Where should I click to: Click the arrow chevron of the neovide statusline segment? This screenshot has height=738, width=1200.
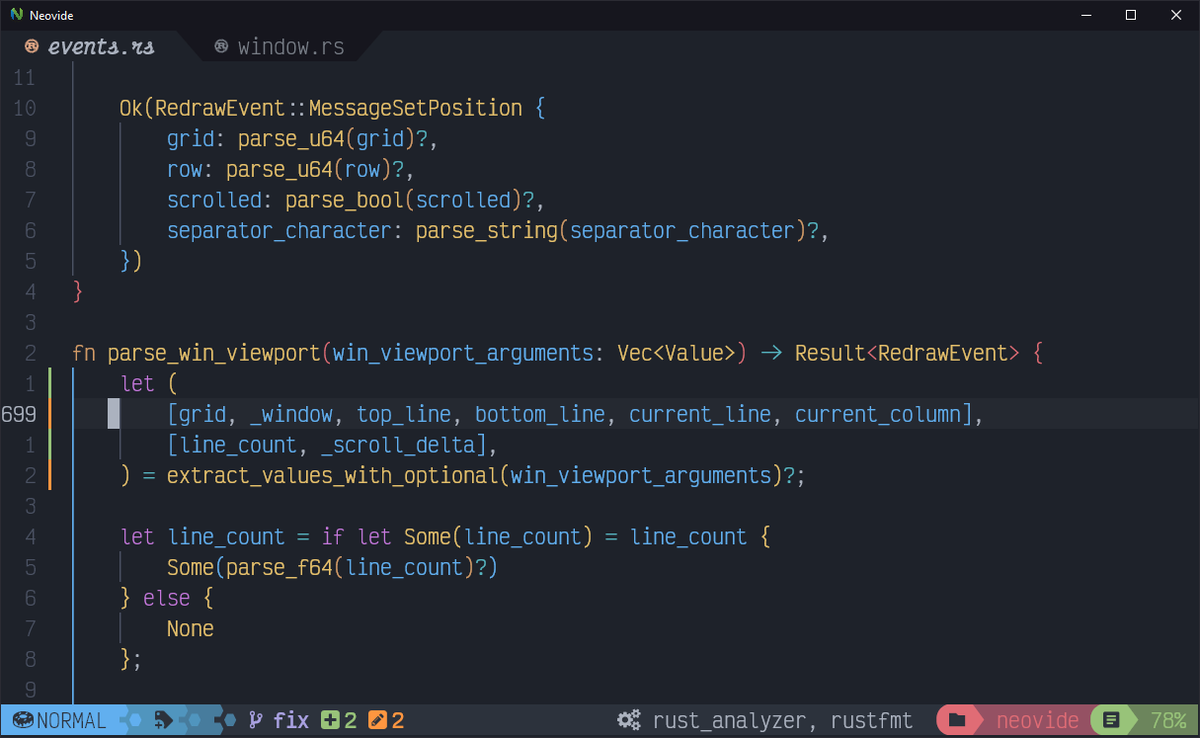(980, 719)
